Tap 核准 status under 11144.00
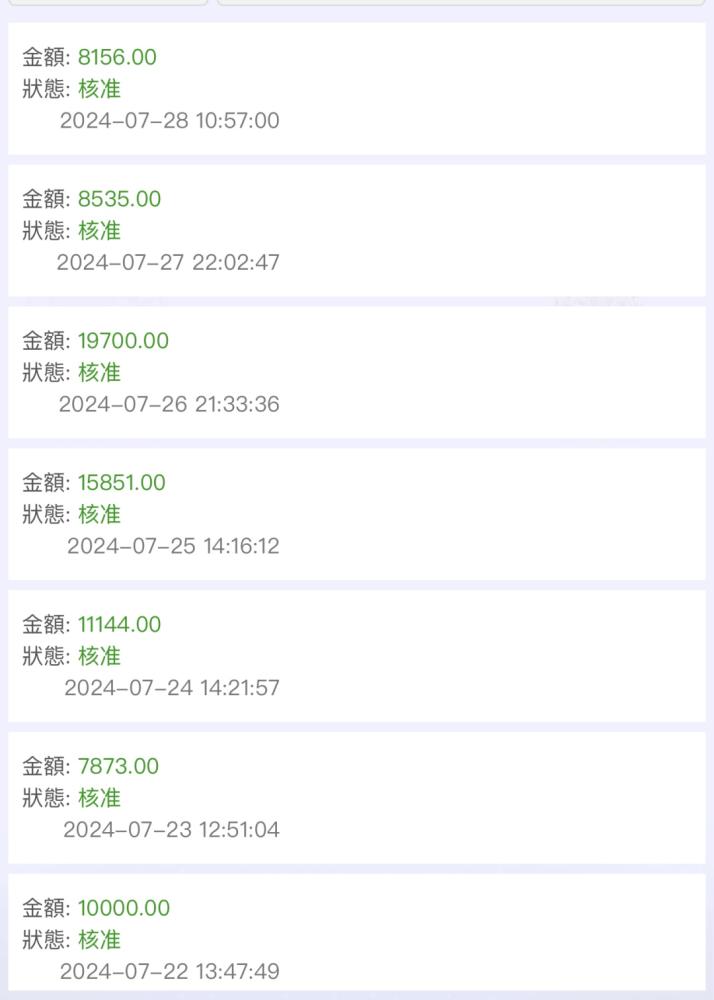Screen dimensions: 714x1000 [x=99, y=656]
